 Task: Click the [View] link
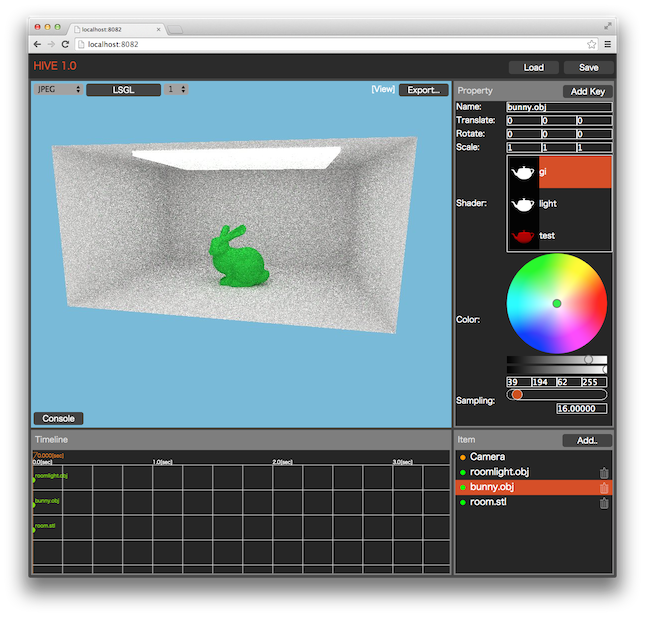(383, 89)
